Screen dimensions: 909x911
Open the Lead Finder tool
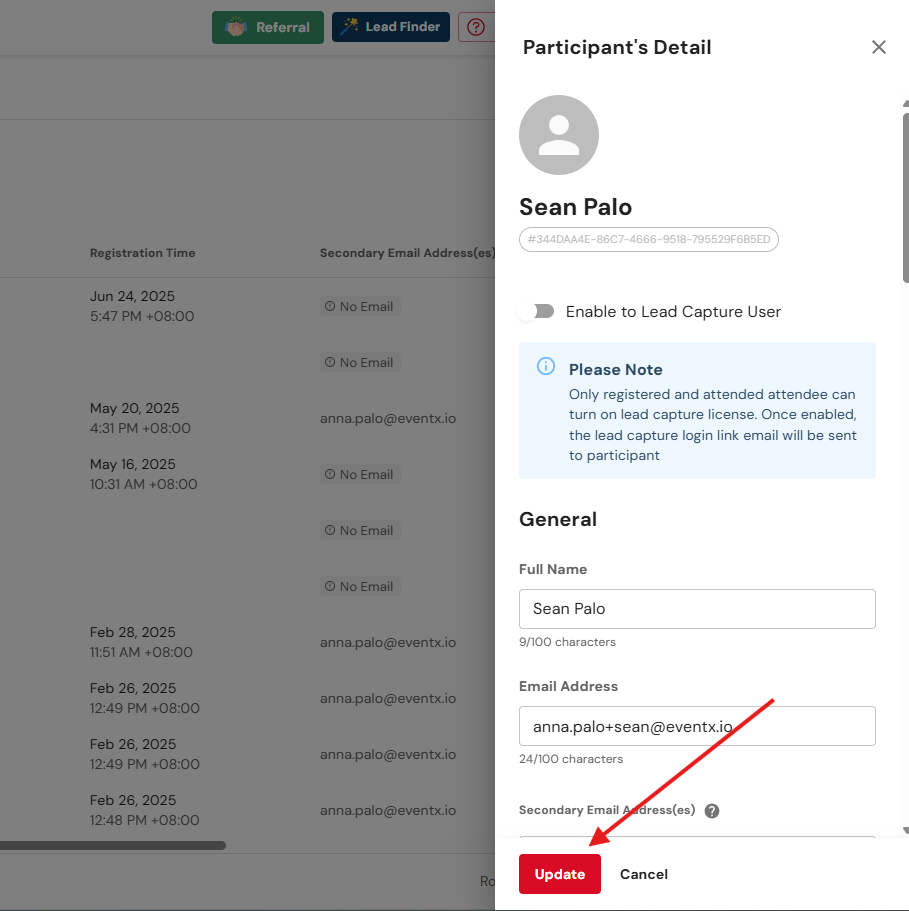[x=391, y=27]
